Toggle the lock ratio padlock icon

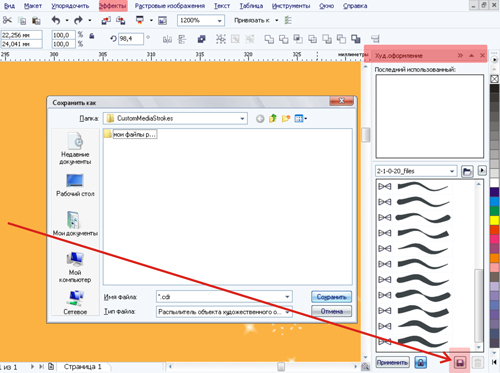click(x=92, y=36)
